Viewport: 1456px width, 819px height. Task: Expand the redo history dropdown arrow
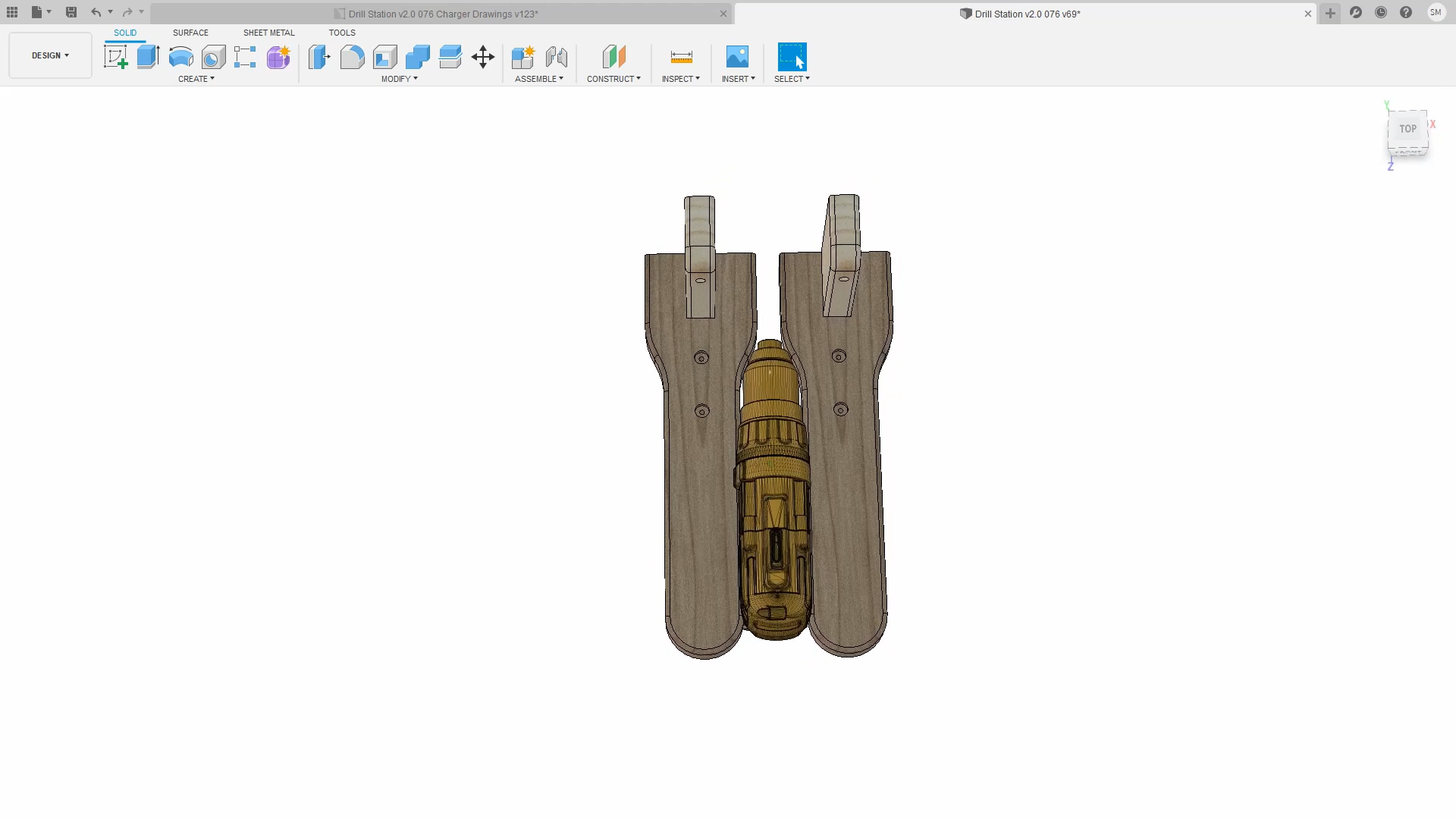[x=142, y=12]
